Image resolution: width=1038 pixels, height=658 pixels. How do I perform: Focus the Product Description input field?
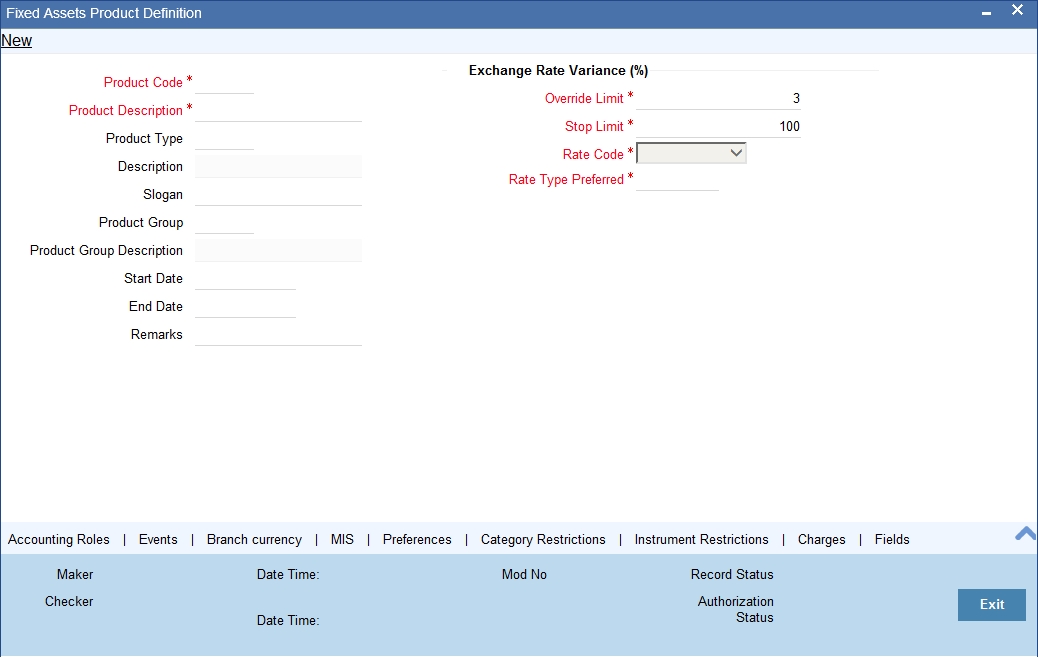click(279, 111)
